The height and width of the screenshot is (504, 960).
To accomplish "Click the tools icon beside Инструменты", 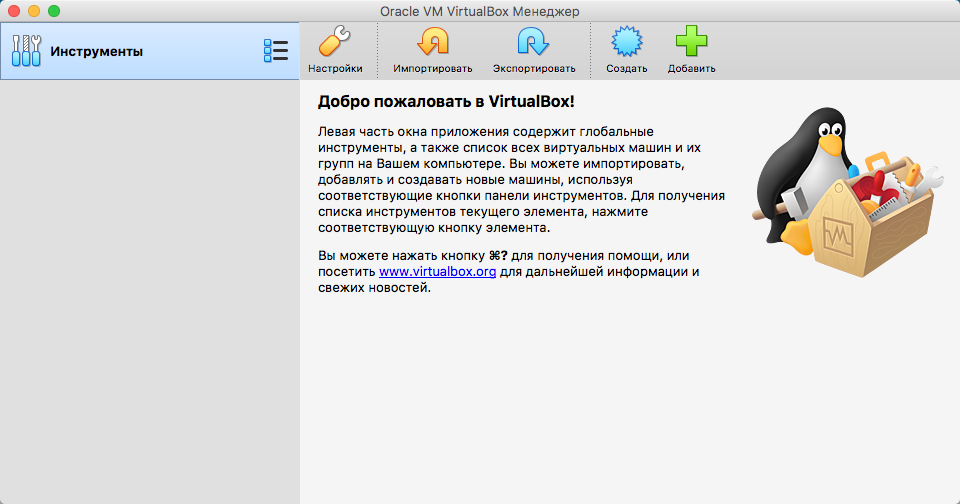I will 26,51.
